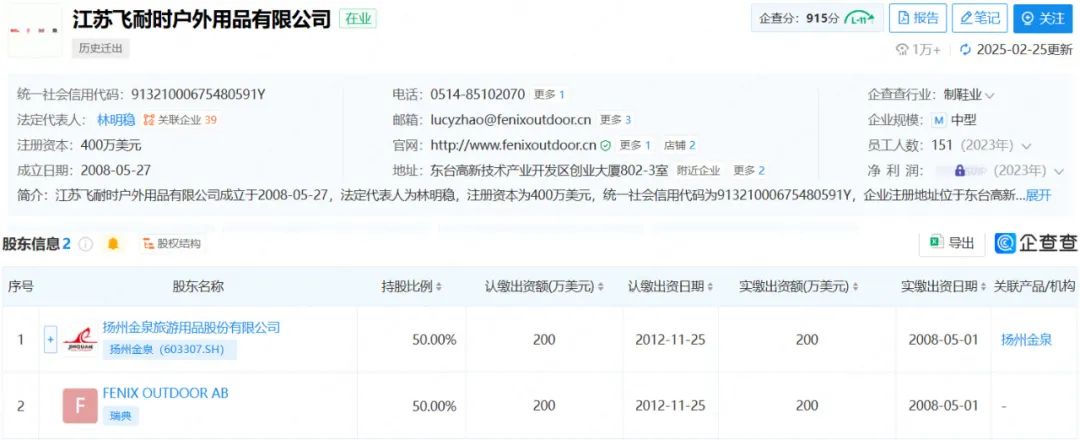Click 2008-05-01 in 扬州金泉 row

(x=943, y=339)
